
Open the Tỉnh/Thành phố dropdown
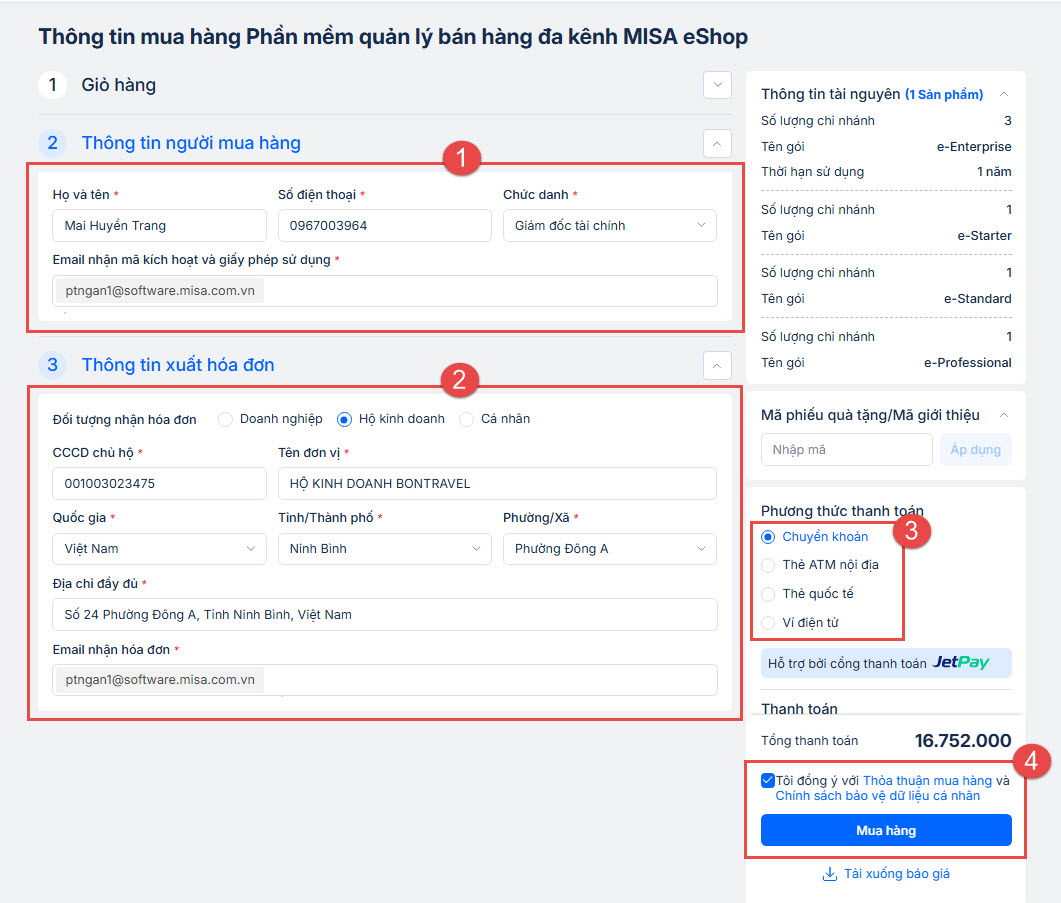pos(384,549)
